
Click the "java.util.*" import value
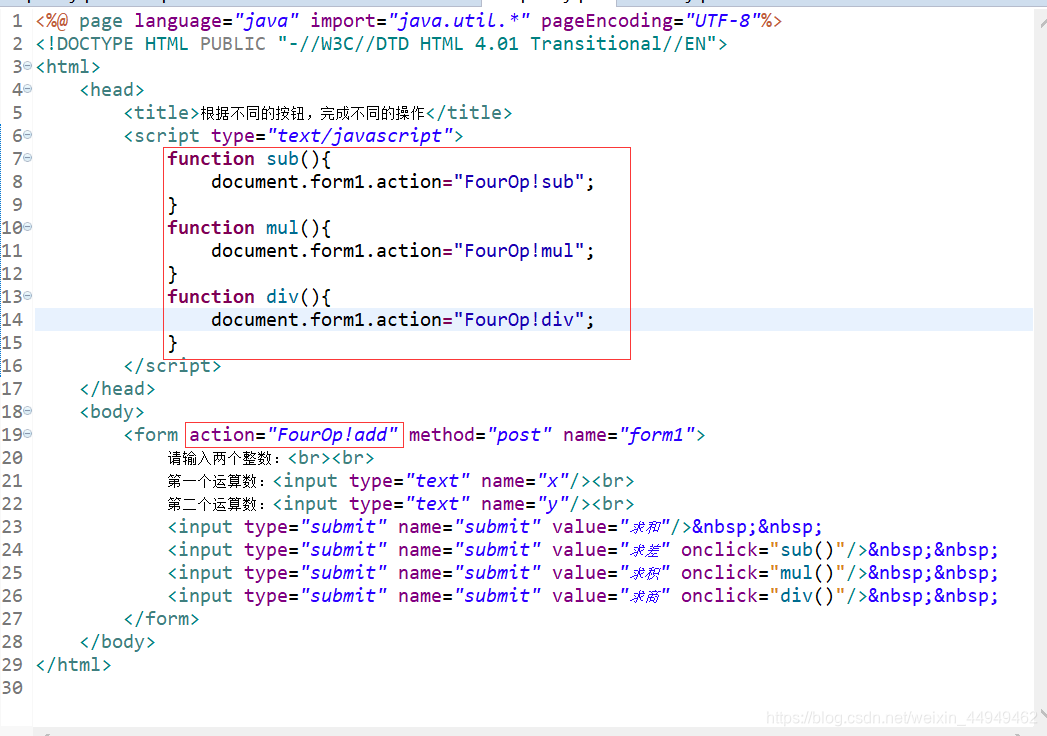click(x=459, y=21)
